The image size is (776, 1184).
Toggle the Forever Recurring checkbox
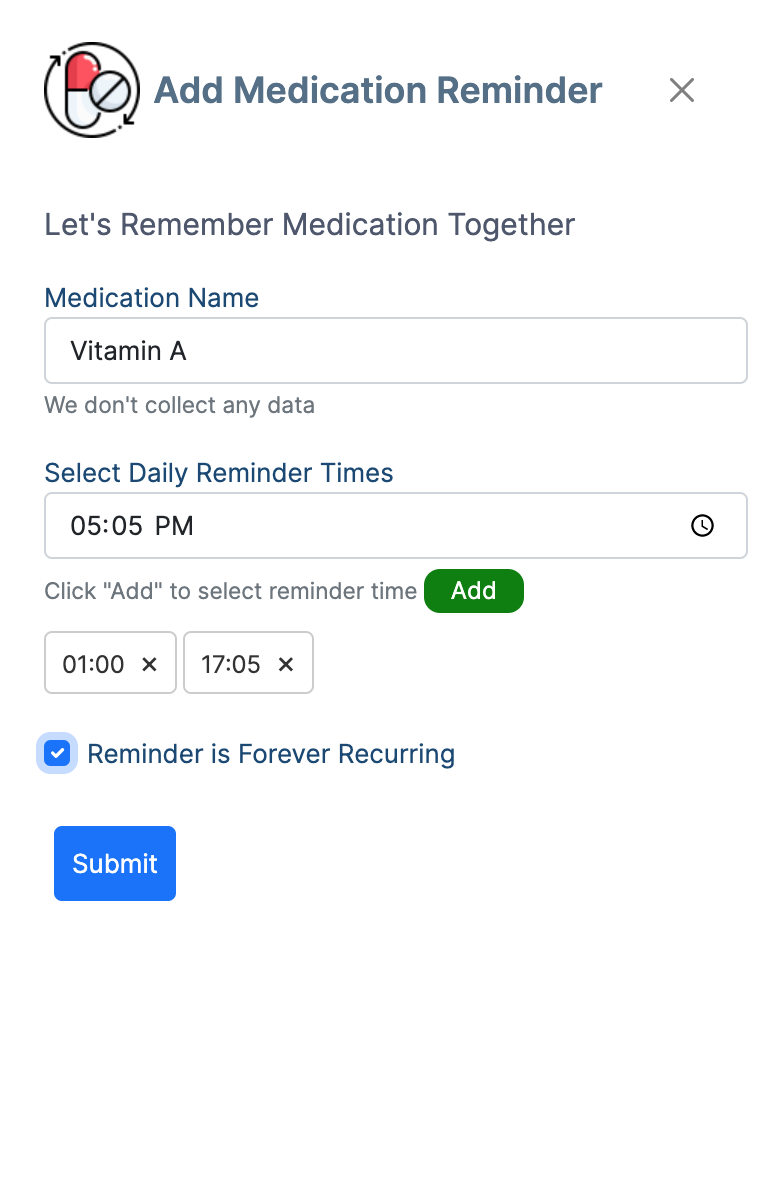[57, 753]
